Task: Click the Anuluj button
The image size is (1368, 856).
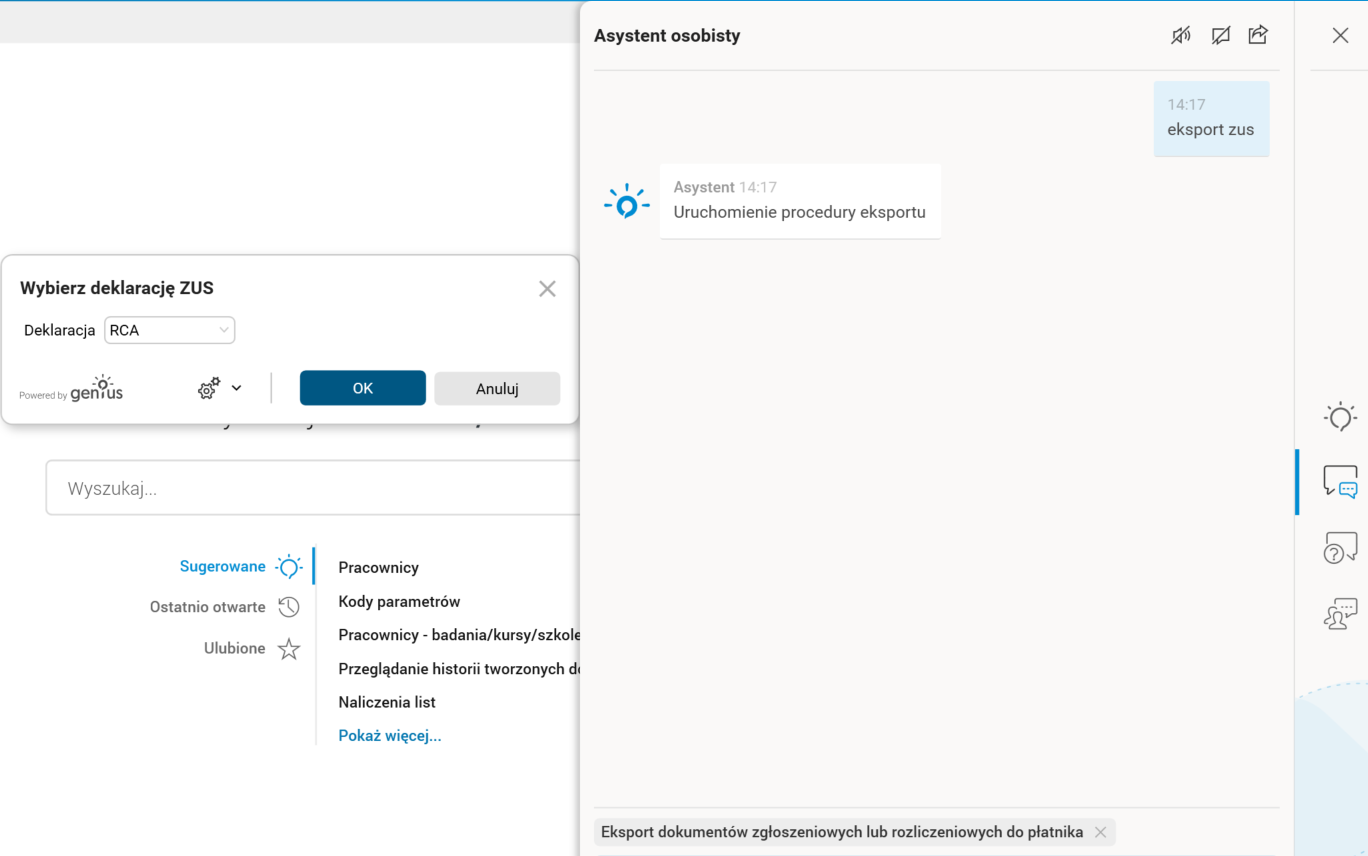Action: pos(497,388)
